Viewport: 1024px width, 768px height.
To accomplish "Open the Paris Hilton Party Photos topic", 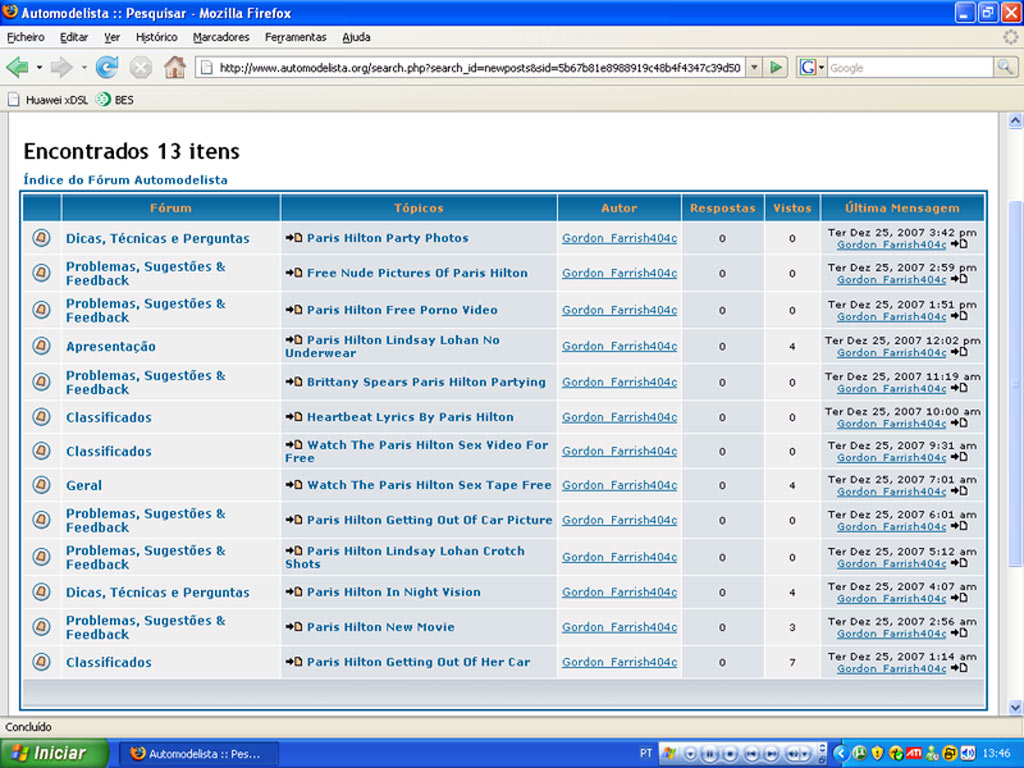I will (387, 238).
